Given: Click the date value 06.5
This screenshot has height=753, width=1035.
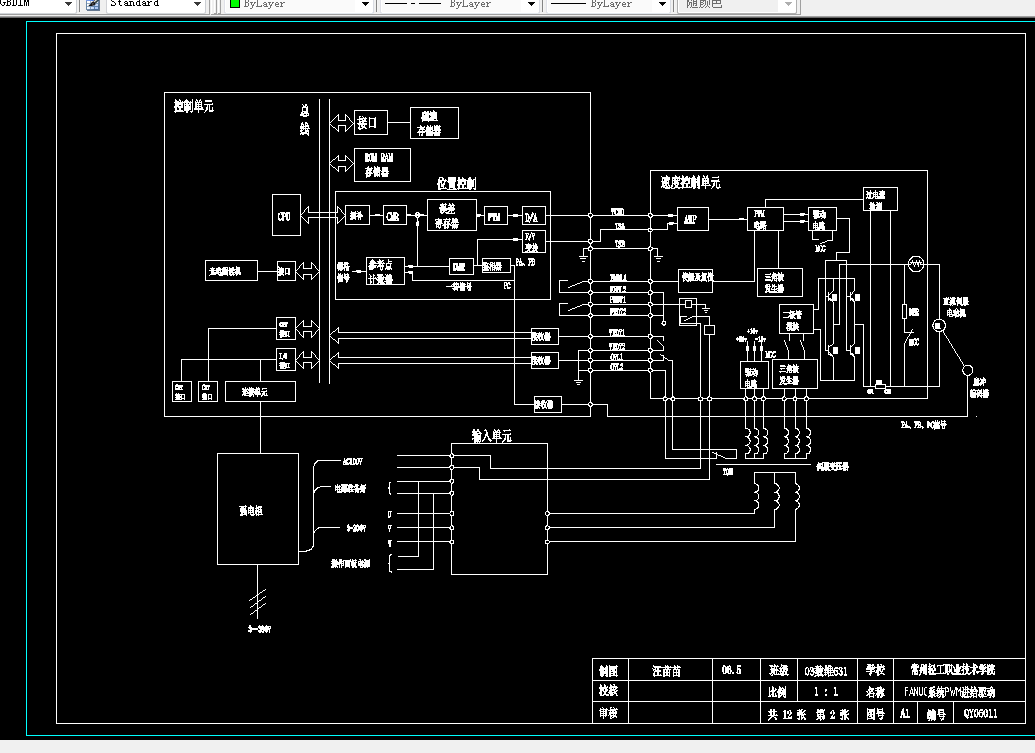Looking at the screenshot, I should (x=731, y=671).
